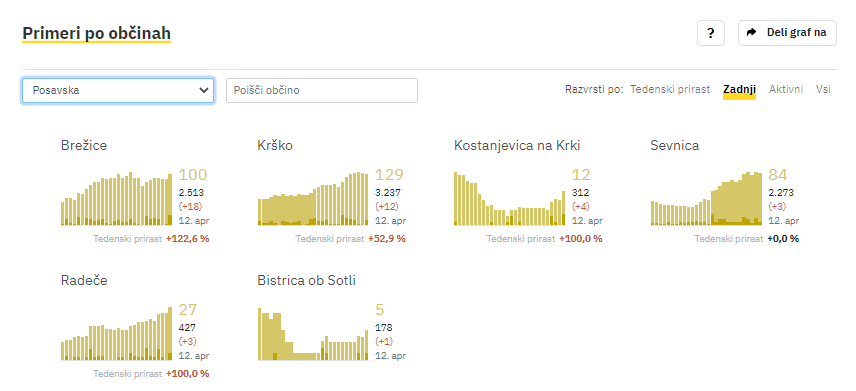The width and height of the screenshot is (856, 391).
Task: Select the Zadnji sort option
Action: [739, 89]
